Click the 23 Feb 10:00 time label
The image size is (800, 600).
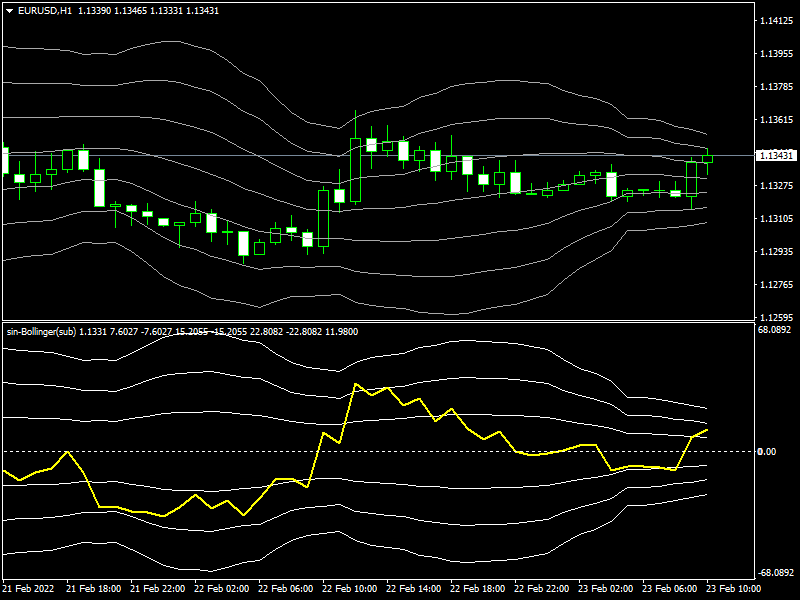[733, 589]
